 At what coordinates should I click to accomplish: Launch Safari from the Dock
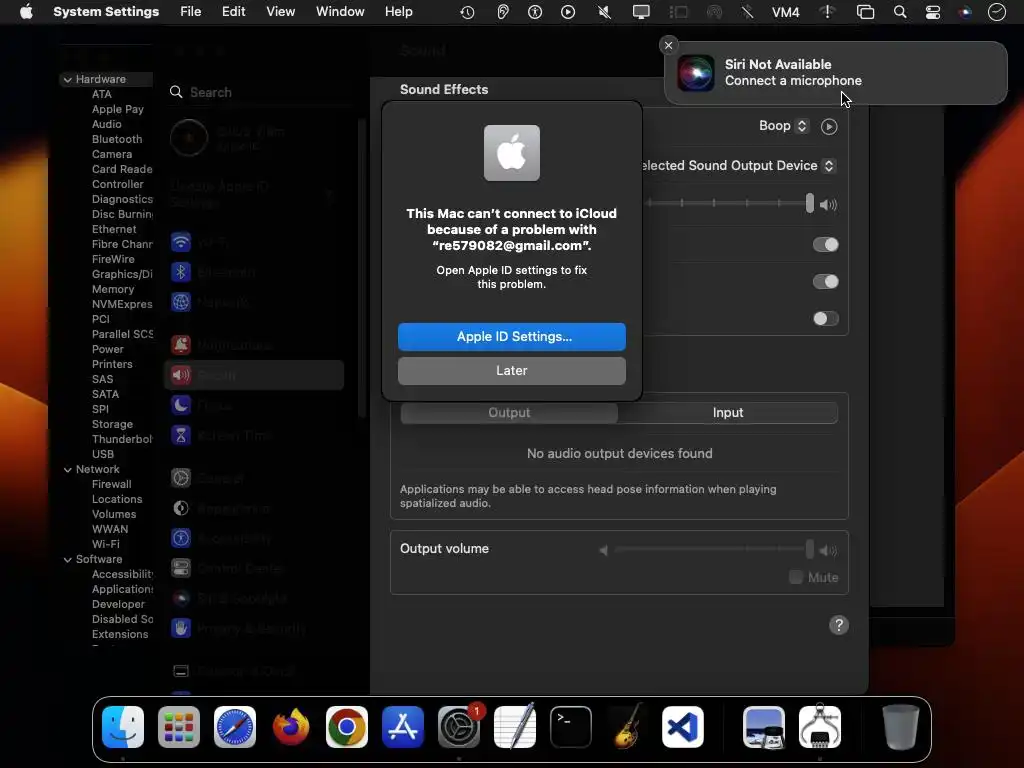pyautogui.click(x=235, y=727)
